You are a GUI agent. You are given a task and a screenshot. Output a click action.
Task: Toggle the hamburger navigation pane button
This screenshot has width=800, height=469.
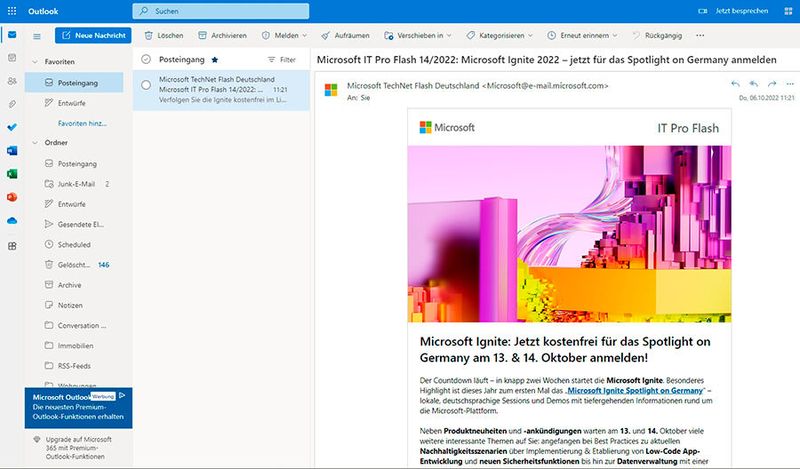(x=37, y=36)
